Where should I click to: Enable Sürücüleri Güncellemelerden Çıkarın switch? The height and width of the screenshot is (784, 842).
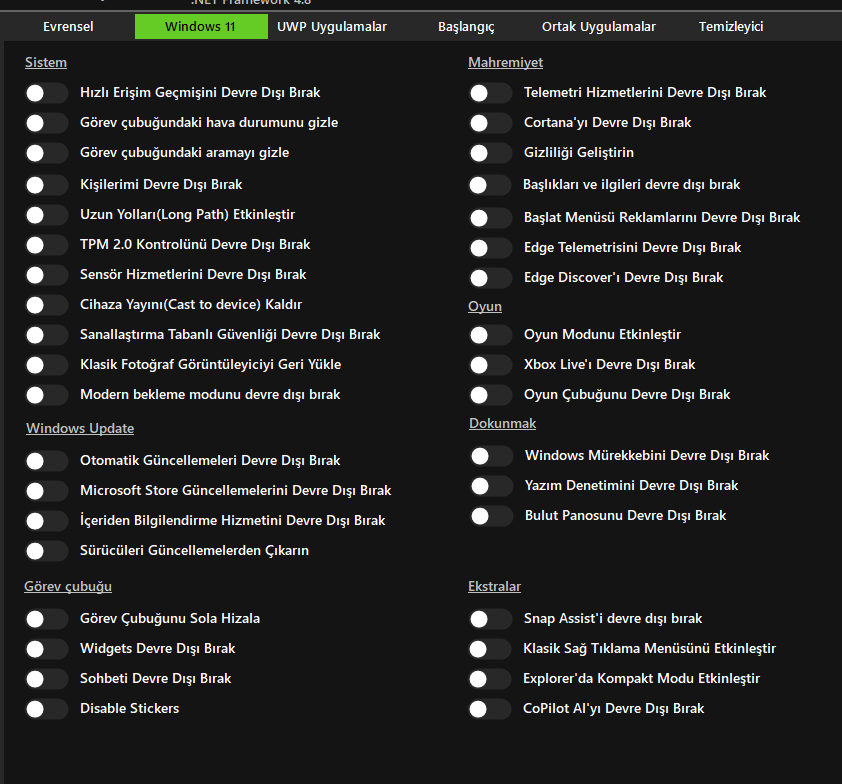pos(46,551)
